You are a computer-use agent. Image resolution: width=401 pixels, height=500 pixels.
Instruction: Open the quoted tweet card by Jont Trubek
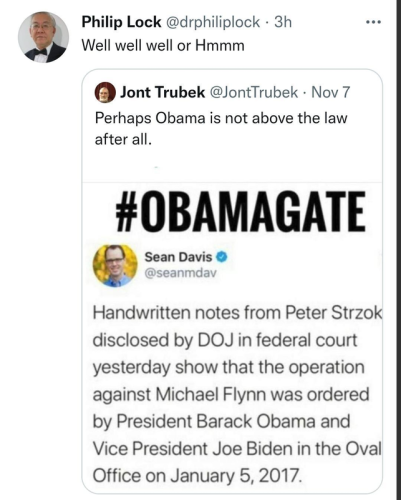pos(232,281)
